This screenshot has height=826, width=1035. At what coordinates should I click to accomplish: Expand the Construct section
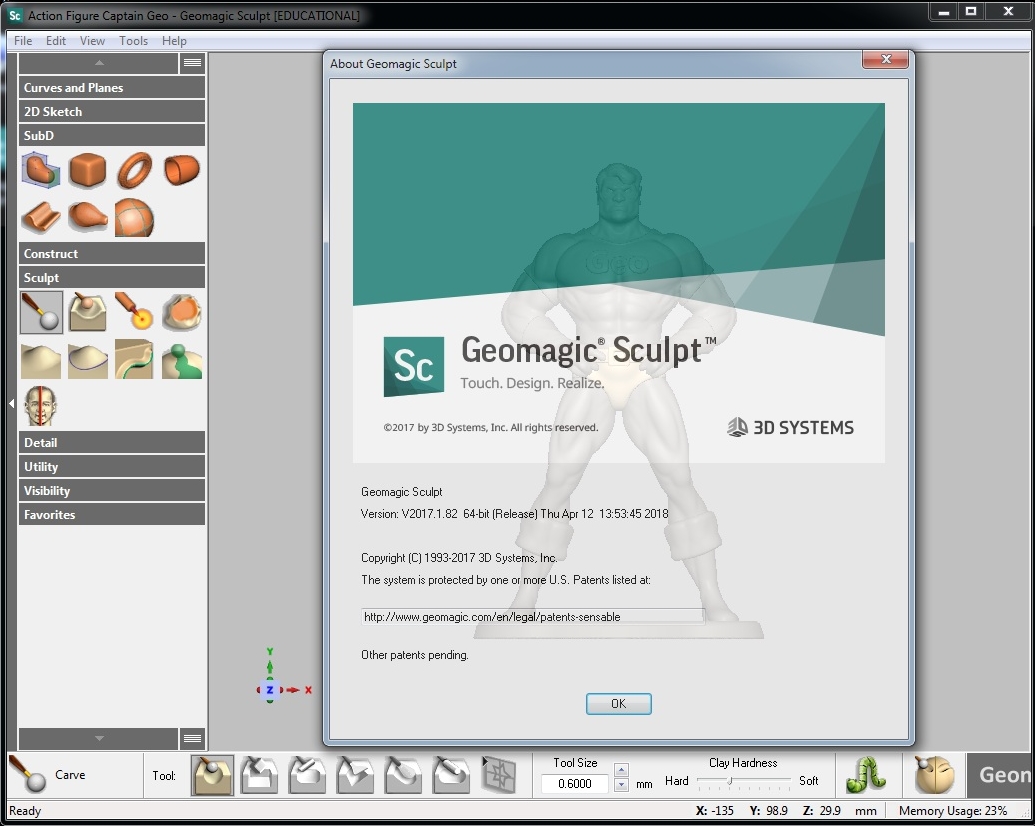(x=112, y=254)
